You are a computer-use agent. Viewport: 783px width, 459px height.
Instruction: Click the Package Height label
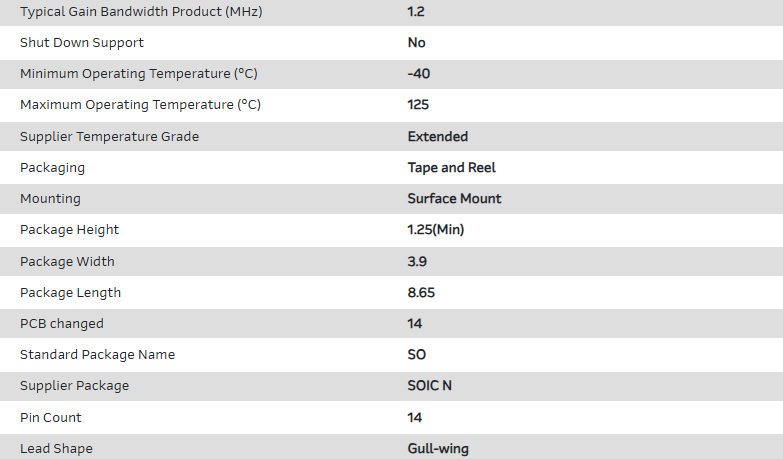tap(69, 229)
